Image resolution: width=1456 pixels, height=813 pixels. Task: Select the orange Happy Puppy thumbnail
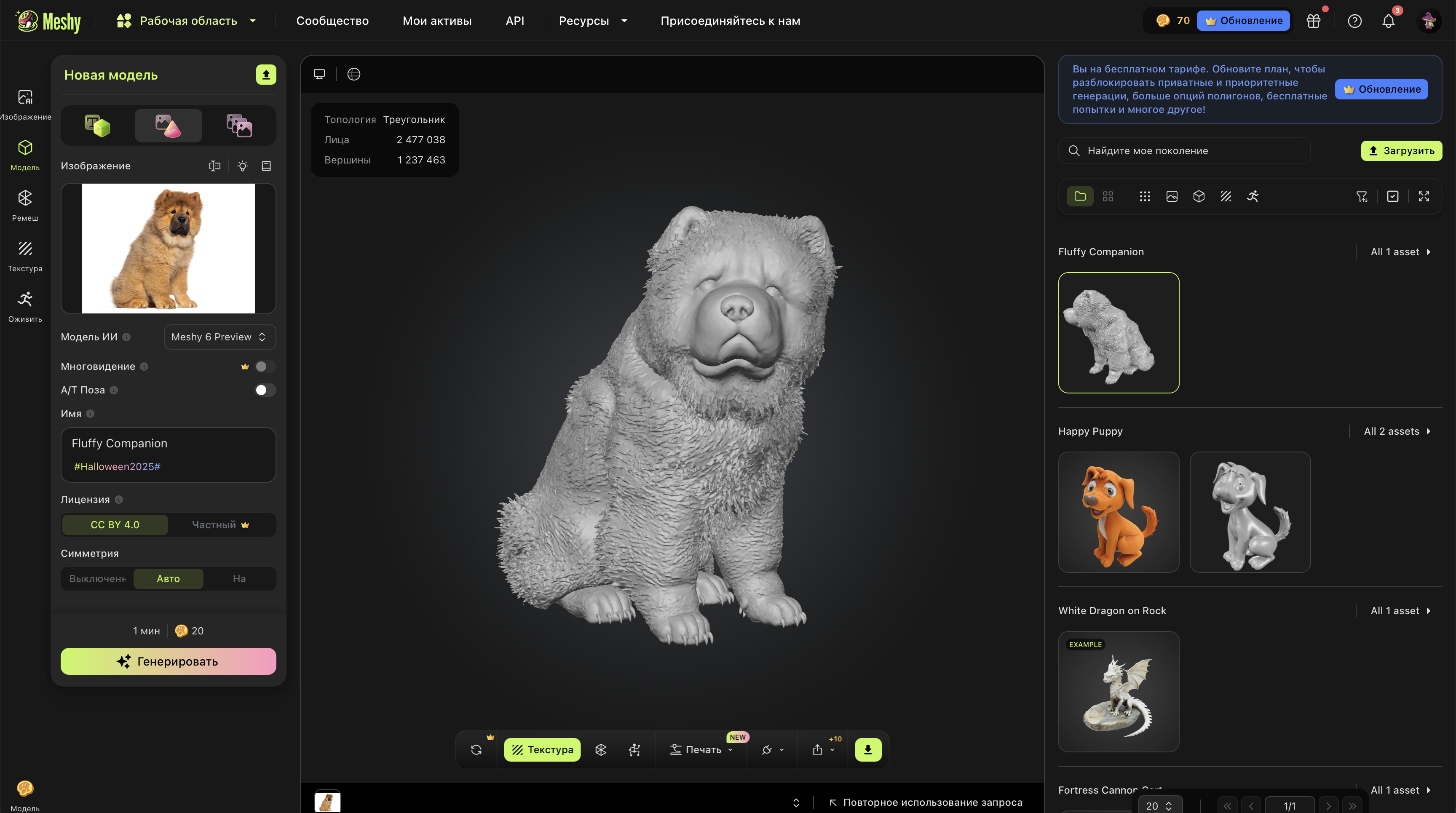click(x=1118, y=512)
